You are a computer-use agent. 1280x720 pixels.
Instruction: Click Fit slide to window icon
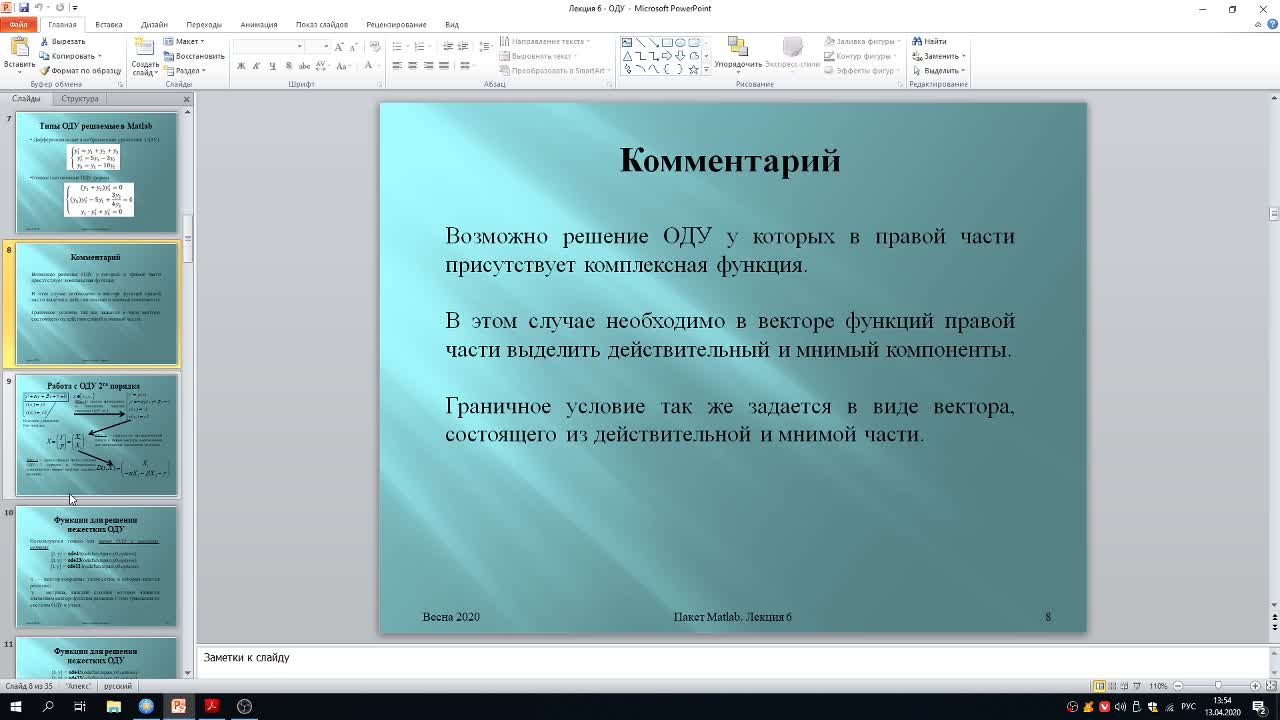1271,686
